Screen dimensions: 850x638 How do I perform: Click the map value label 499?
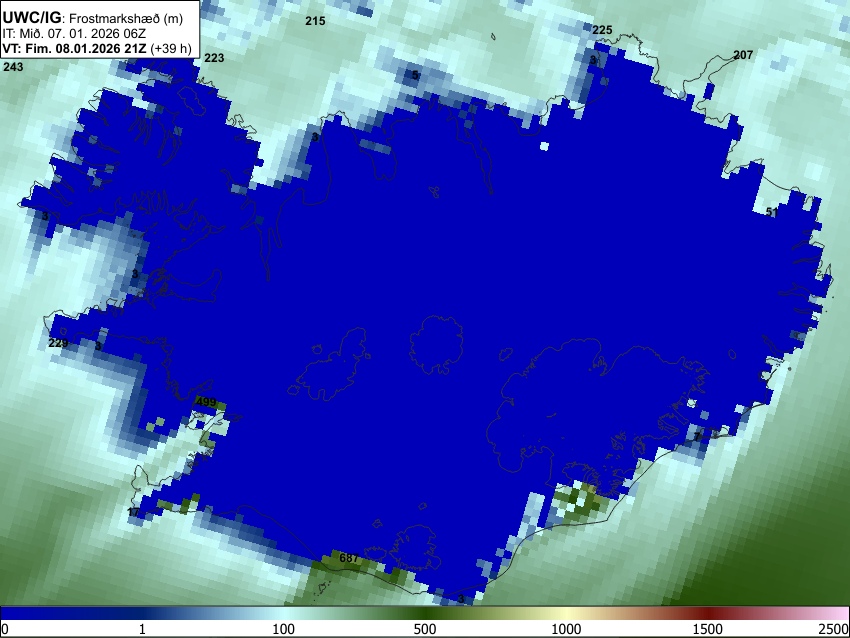[x=206, y=402]
